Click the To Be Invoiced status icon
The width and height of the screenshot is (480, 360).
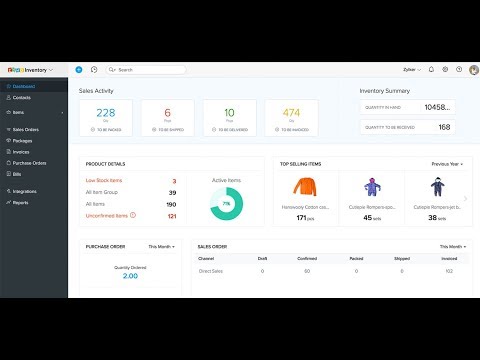click(277, 129)
